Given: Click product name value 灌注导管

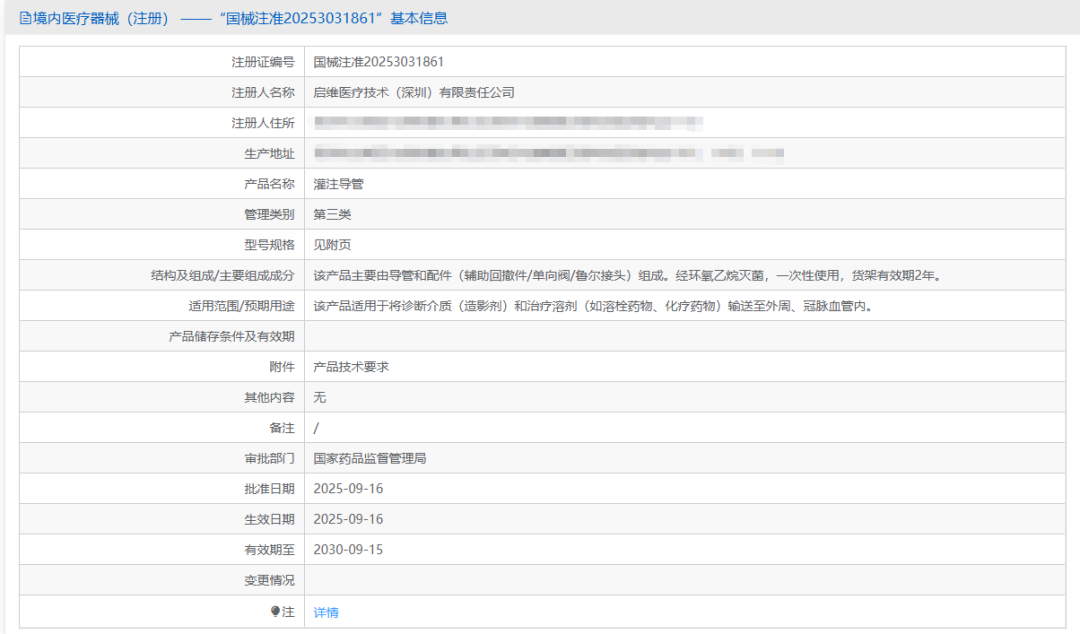Looking at the screenshot, I should click(x=338, y=184).
